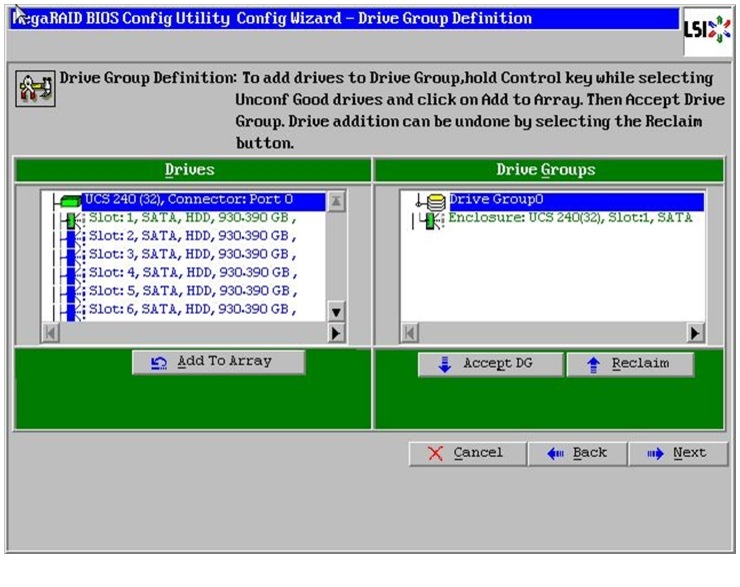The height and width of the screenshot is (587, 740).
Task: Select Slot: 1, SATA, HDD drive row
Action: tap(193, 218)
